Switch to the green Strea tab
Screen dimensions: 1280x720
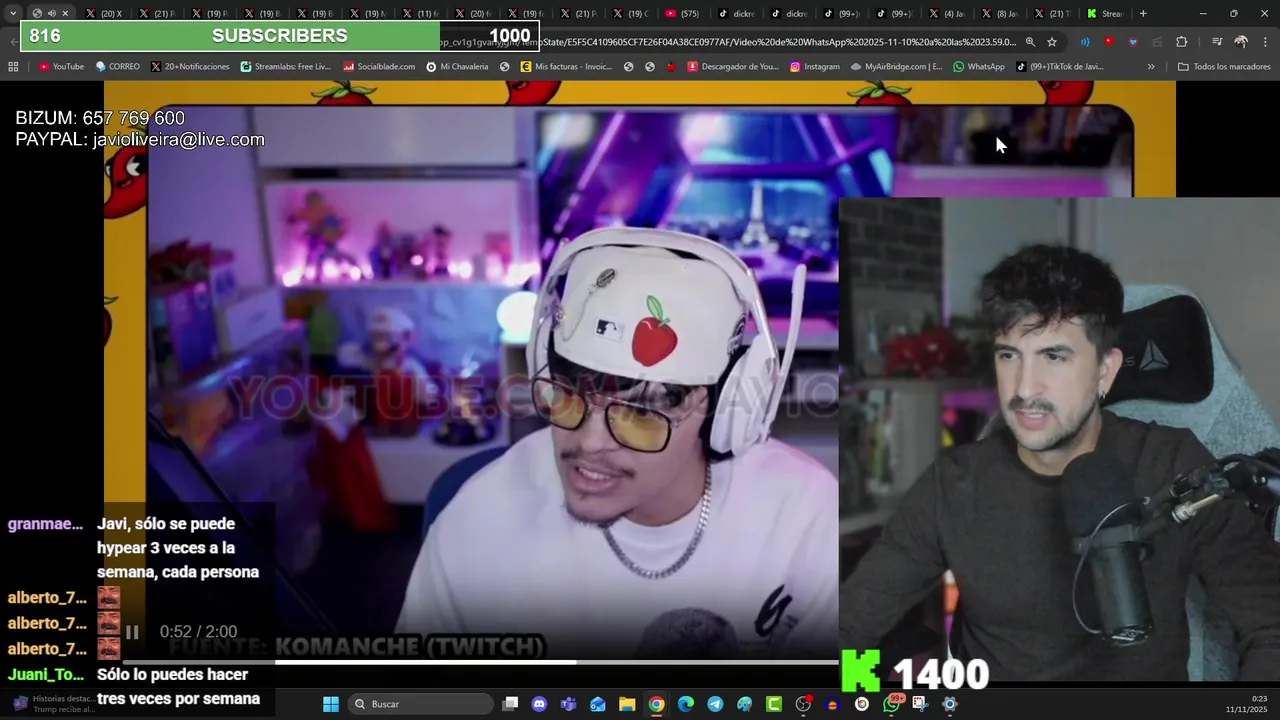1106,13
